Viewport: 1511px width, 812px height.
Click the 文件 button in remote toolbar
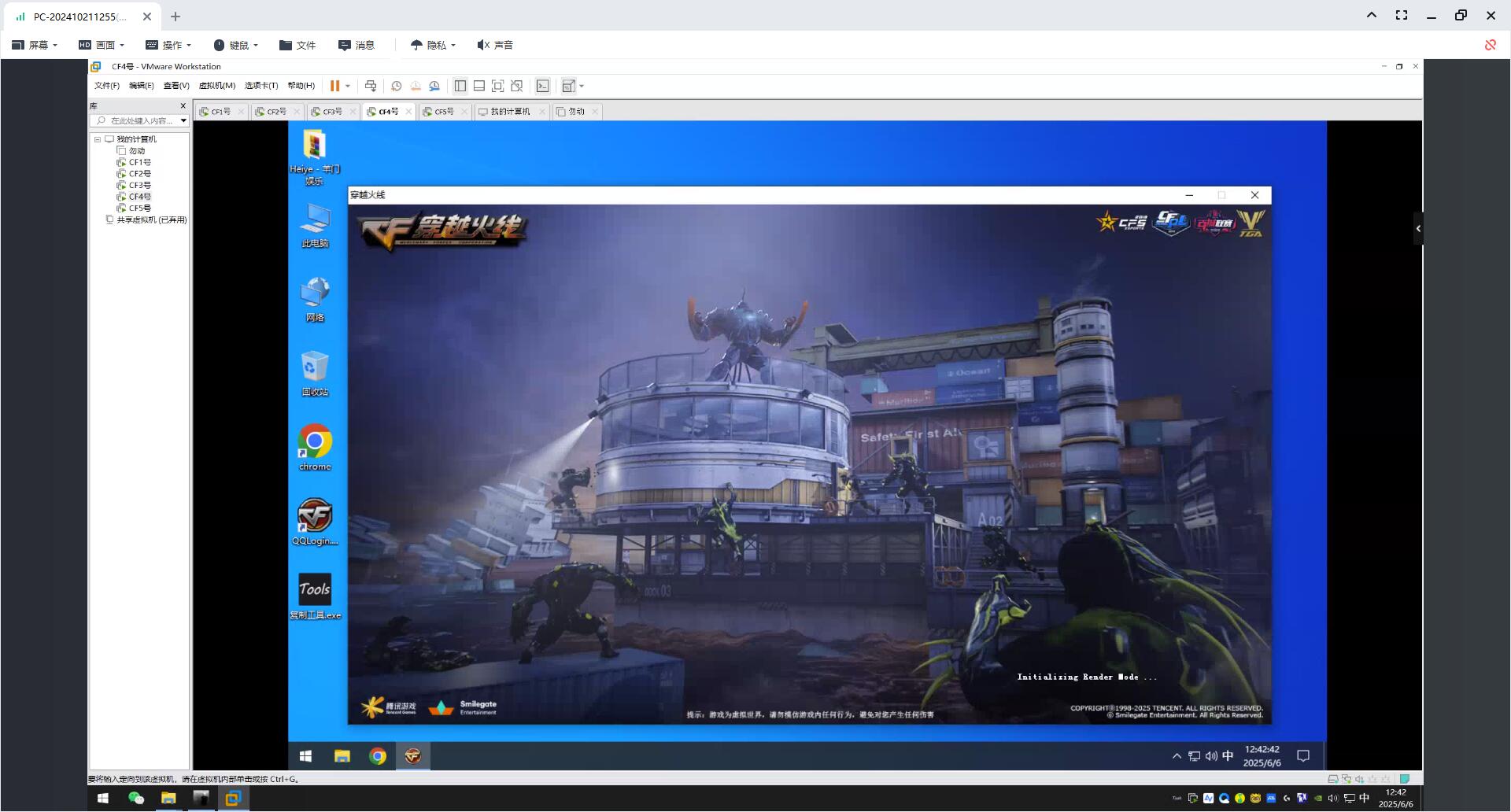tap(297, 45)
